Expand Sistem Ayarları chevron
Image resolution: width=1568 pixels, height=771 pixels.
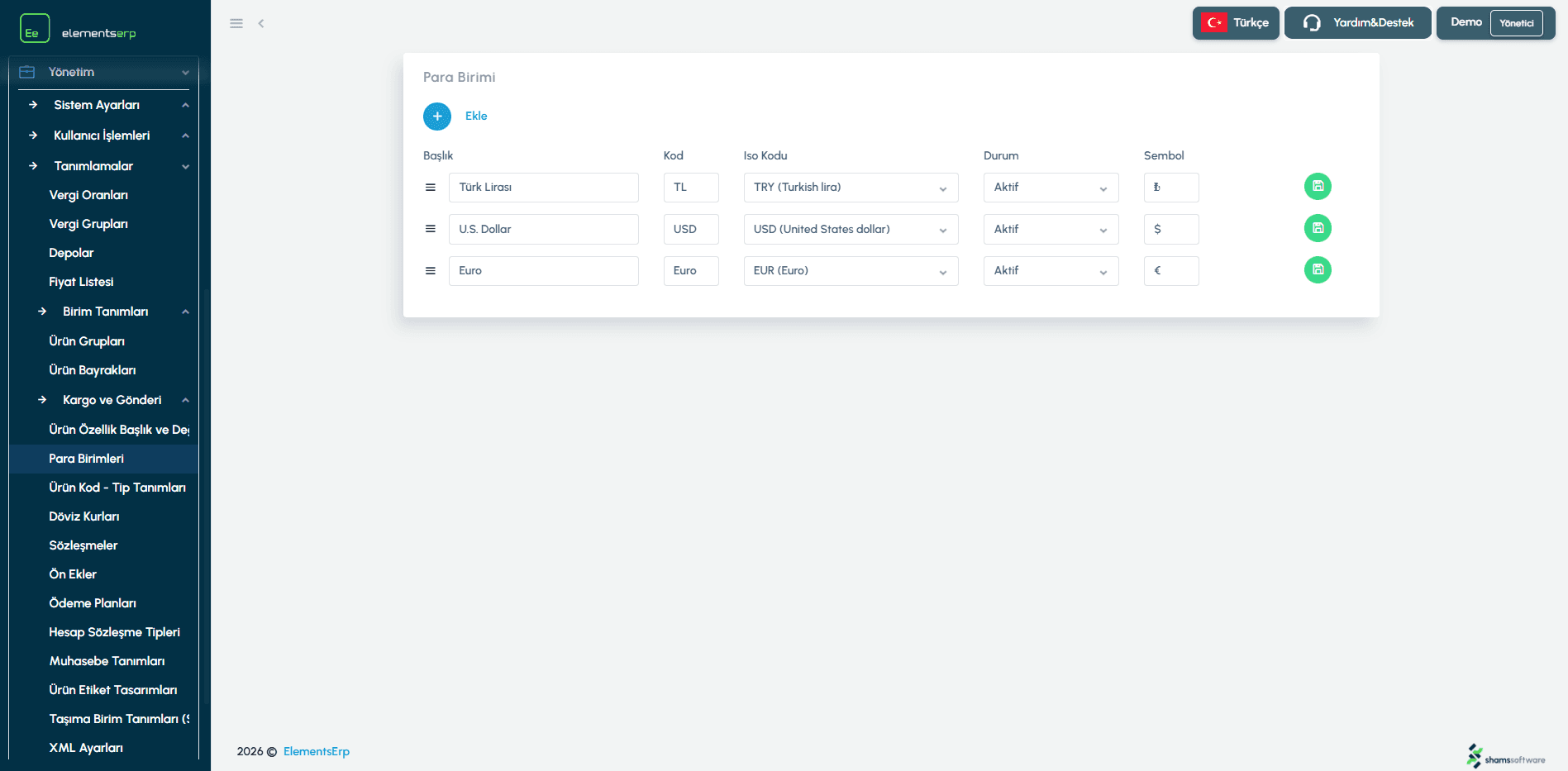[185, 105]
